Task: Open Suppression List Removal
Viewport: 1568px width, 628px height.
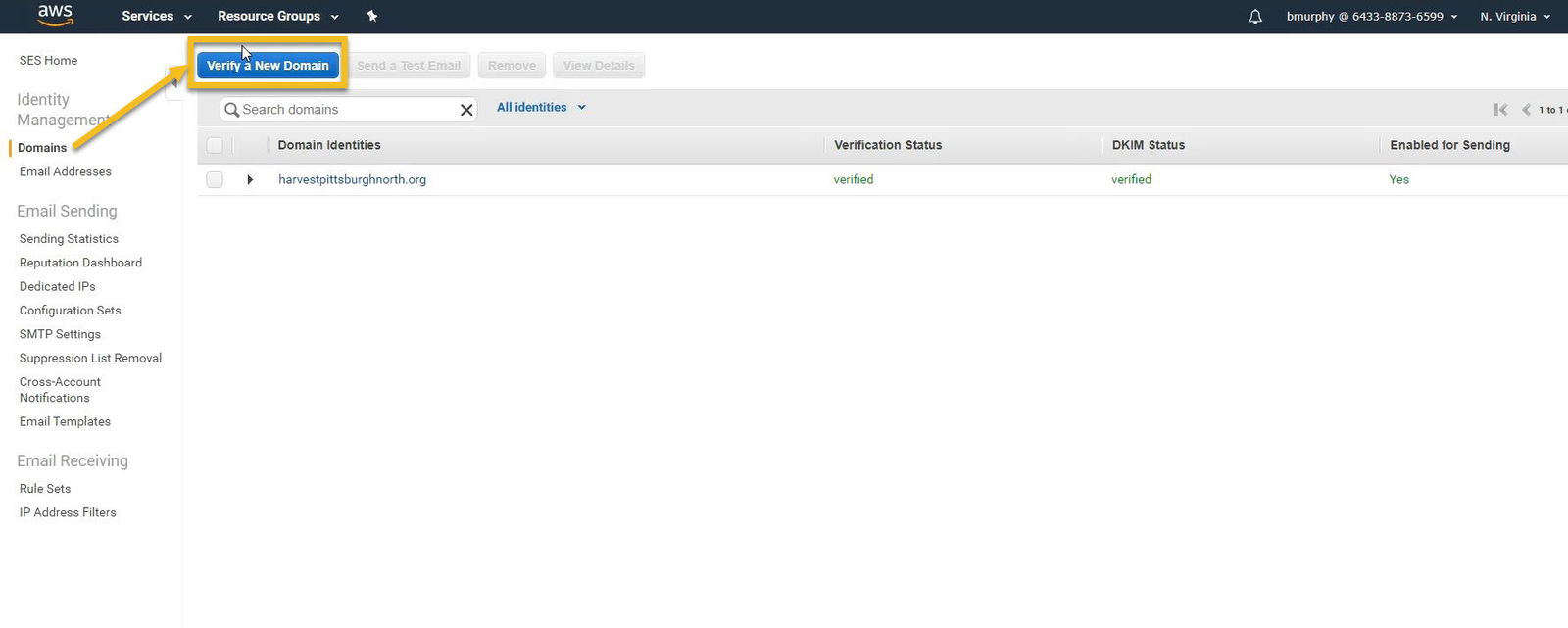Action: point(90,359)
